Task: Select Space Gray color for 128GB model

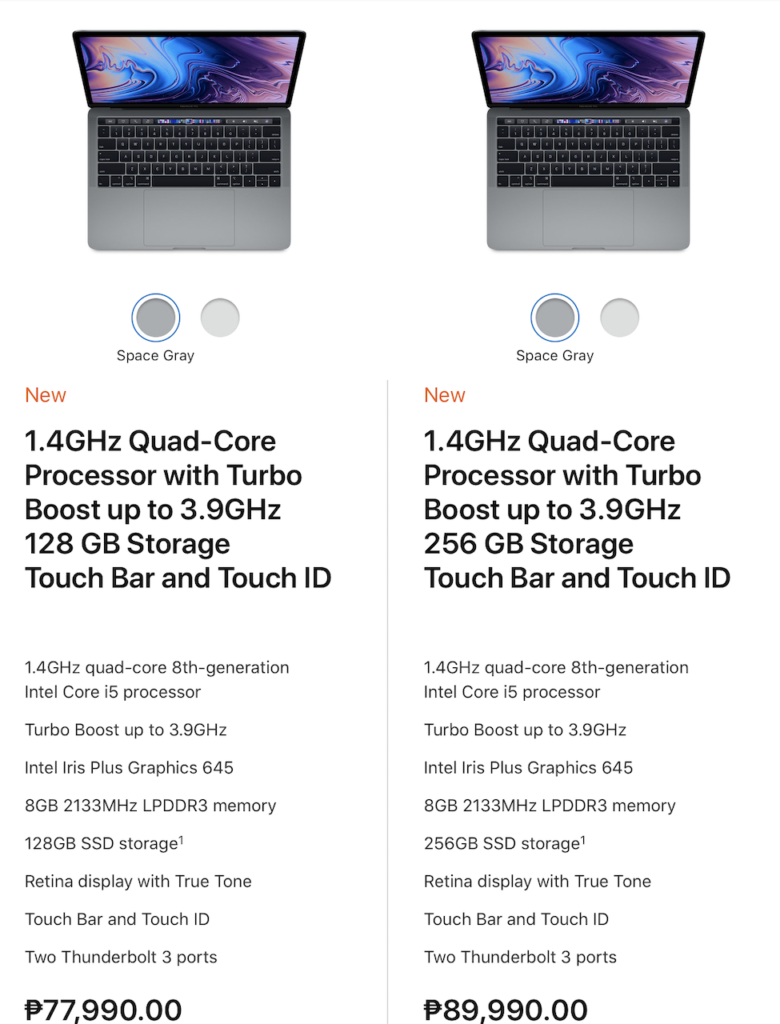Action: (x=155, y=317)
